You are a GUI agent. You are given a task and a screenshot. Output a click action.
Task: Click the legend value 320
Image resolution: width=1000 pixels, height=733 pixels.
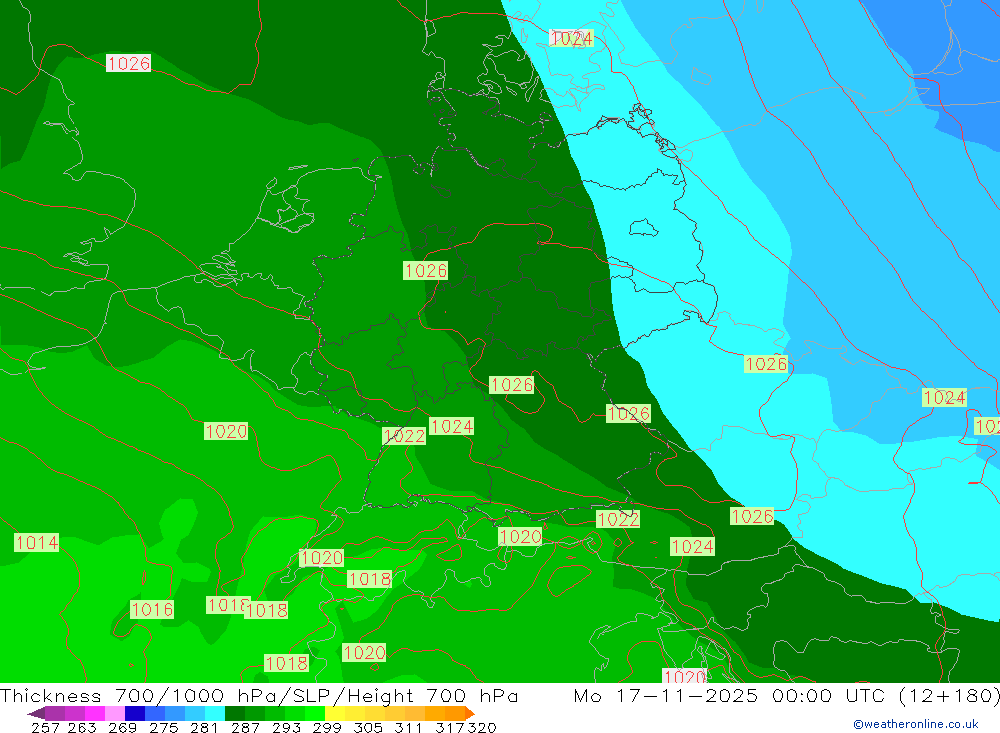[x=482, y=727]
